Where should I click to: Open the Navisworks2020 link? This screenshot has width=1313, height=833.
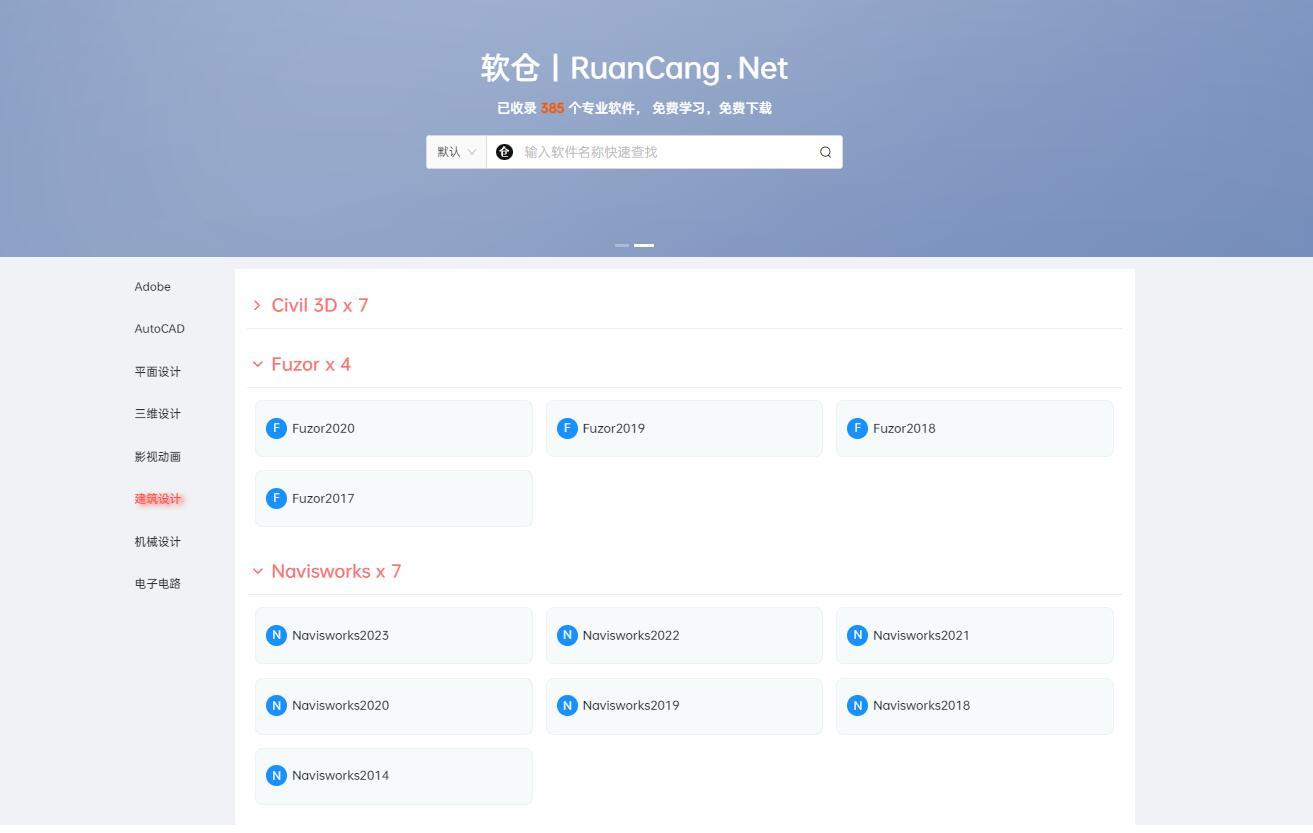pos(394,705)
